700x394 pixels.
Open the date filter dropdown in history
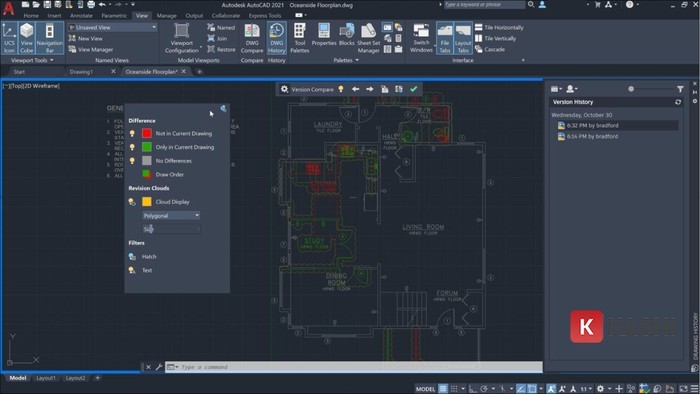pos(556,89)
